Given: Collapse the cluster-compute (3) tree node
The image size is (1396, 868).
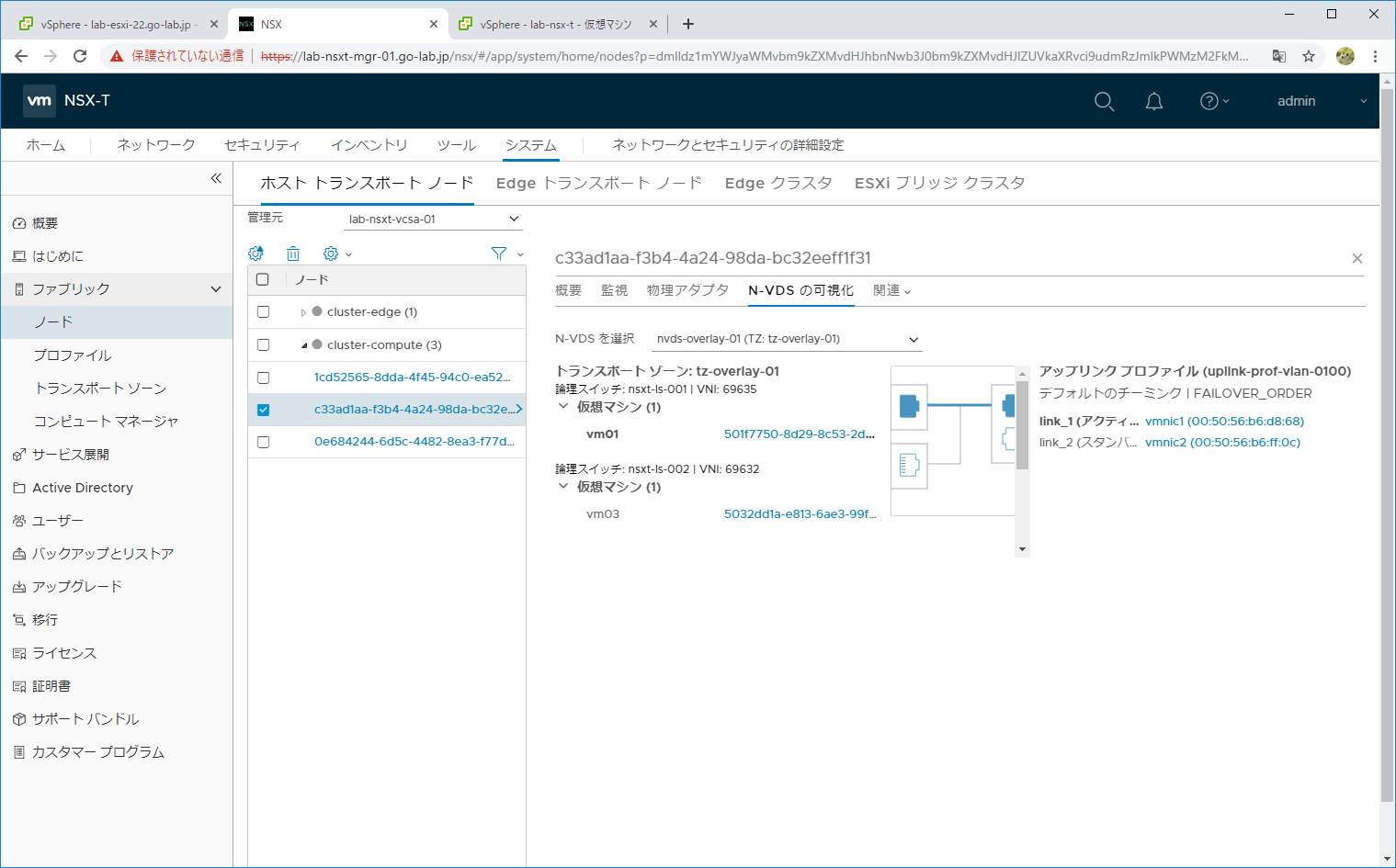Looking at the screenshot, I should pos(304,345).
